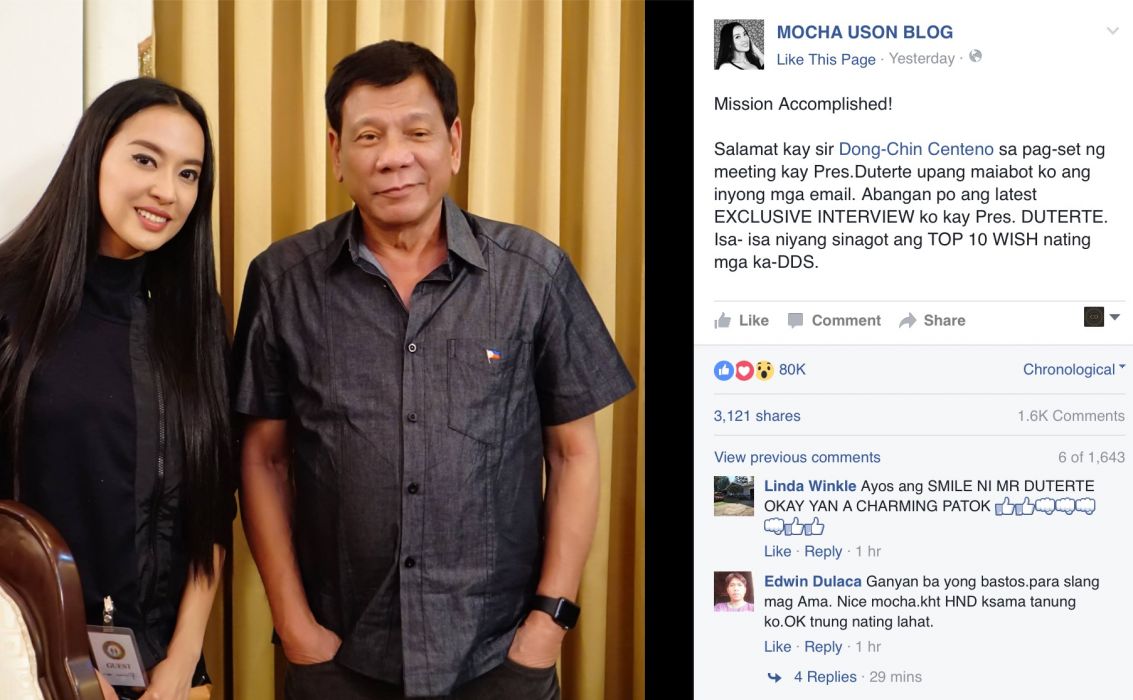Click the Like thumbs-up icon on the post

point(723,321)
